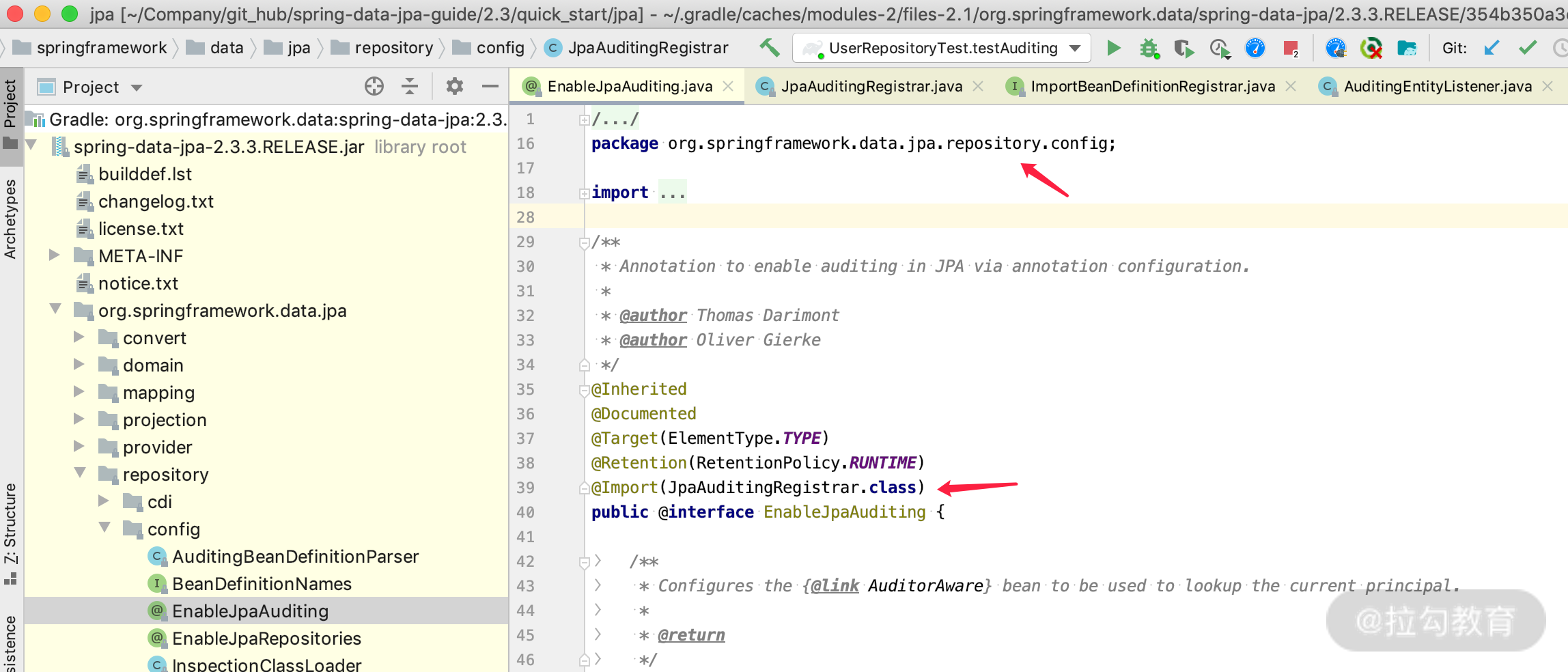Close the EnableJpaAuditing.java tab

[728, 86]
